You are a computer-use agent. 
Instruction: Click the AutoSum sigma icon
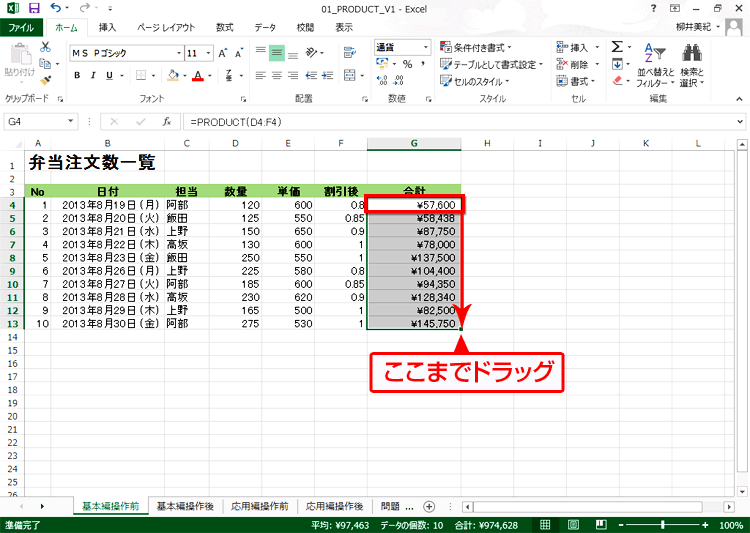coord(617,47)
